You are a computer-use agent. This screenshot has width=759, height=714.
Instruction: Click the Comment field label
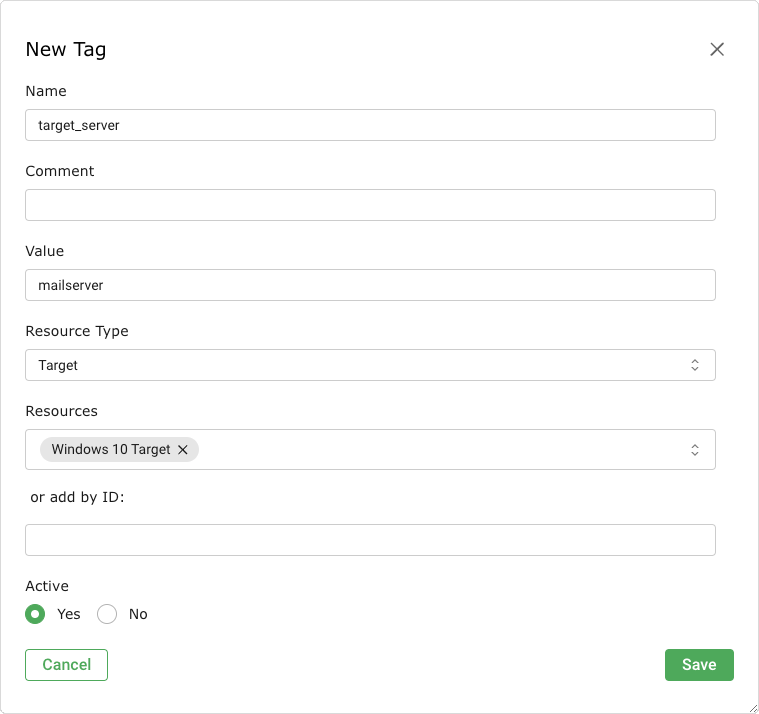click(60, 171)
